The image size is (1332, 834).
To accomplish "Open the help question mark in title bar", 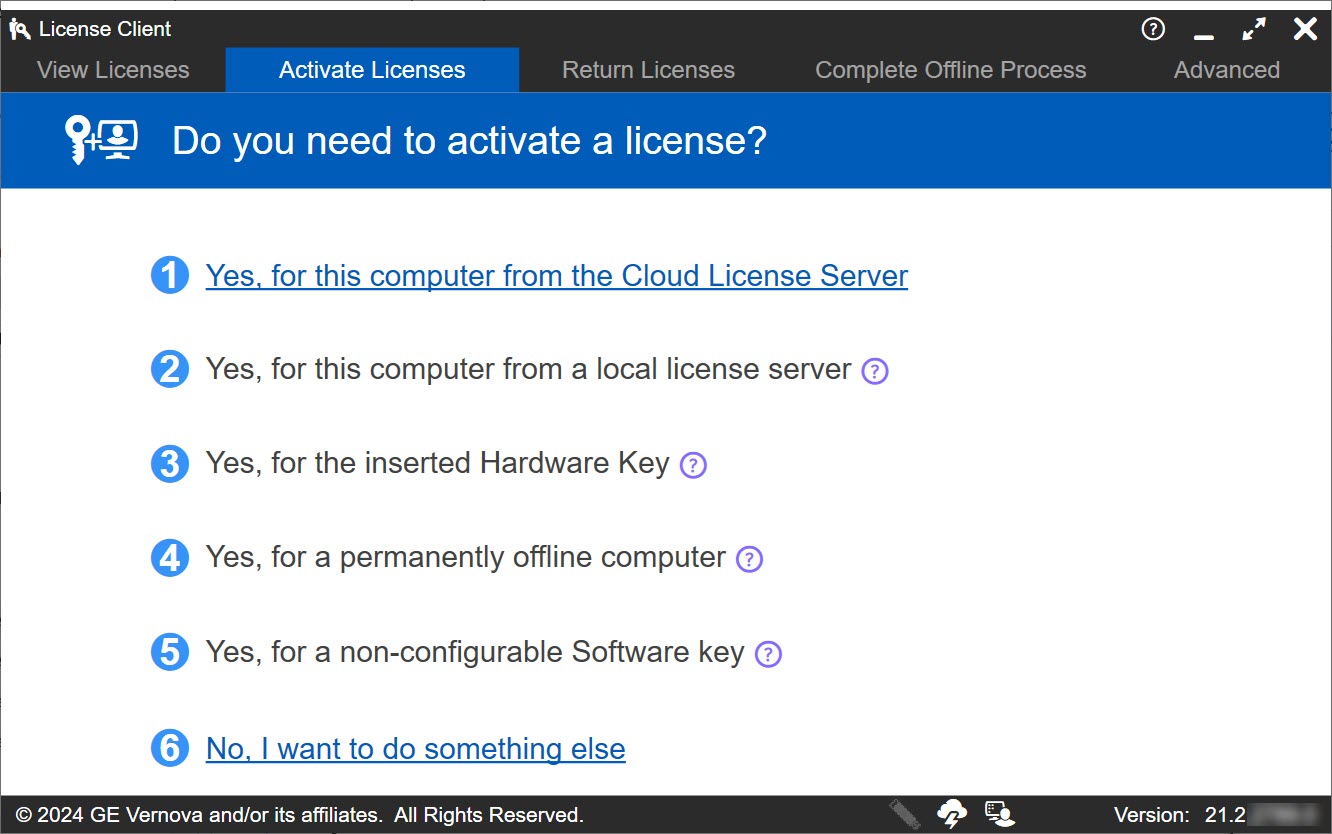I will pyautogui.click(x=1153, y=29).
